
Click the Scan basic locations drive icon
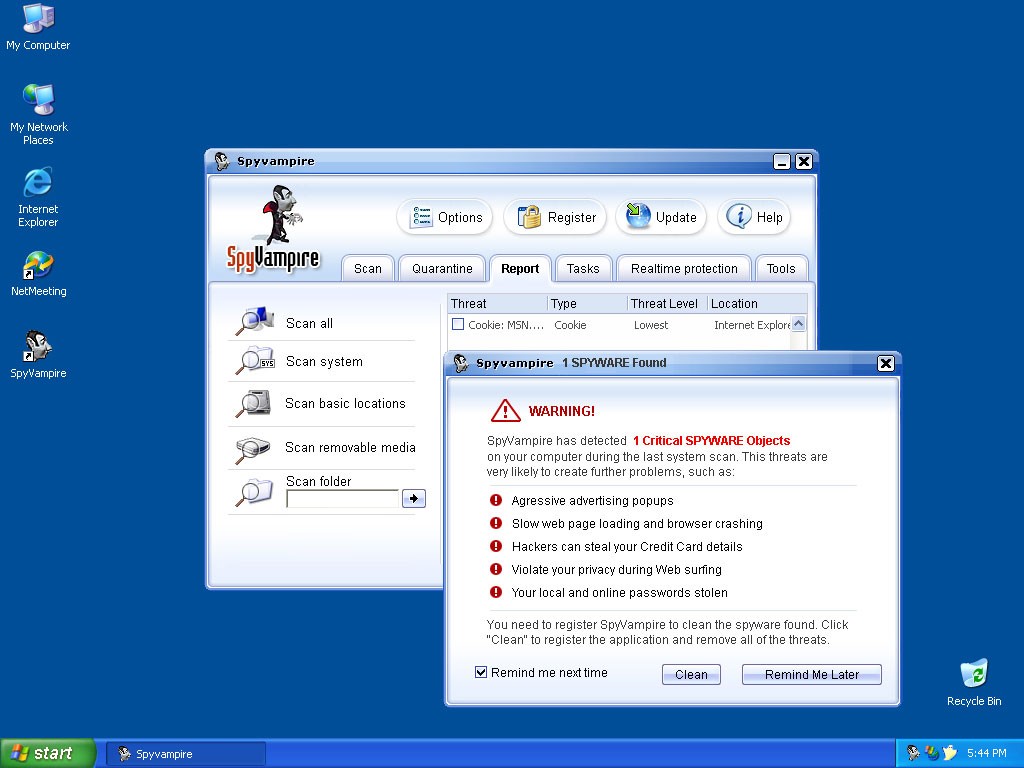254,403
